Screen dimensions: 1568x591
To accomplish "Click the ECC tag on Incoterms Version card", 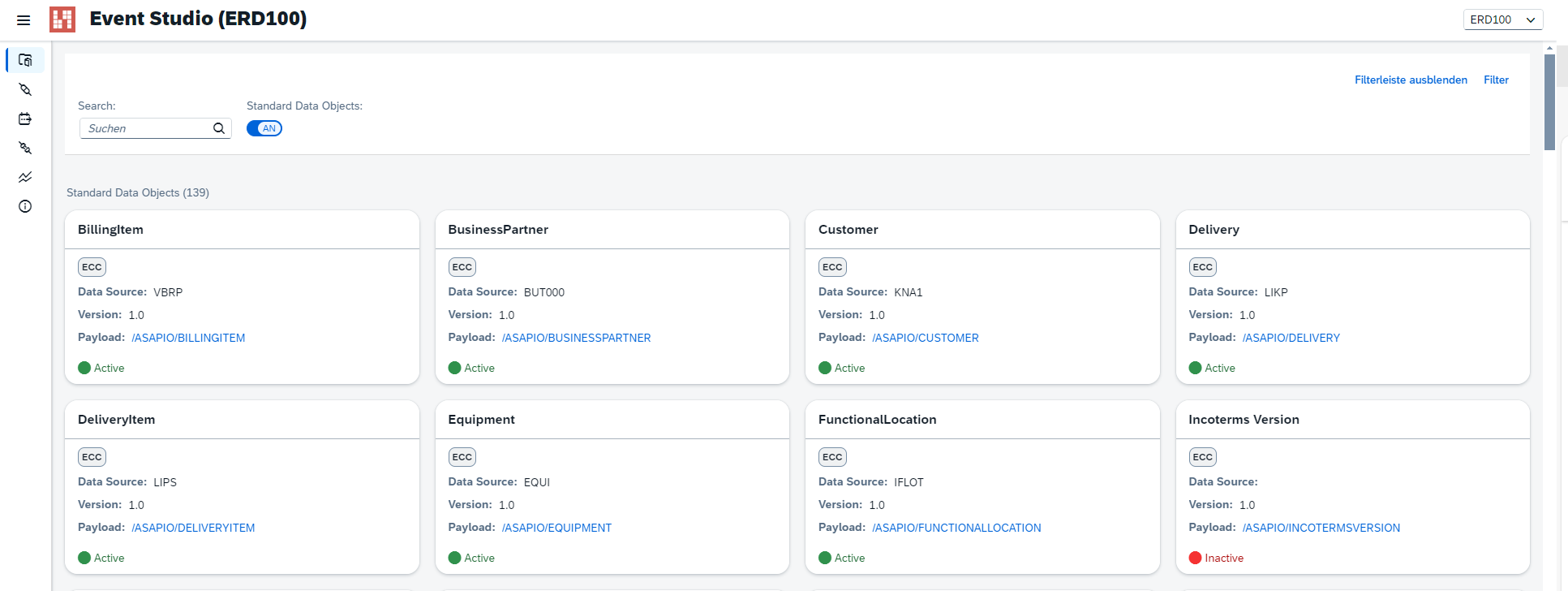I will (x=1203, y=457).
